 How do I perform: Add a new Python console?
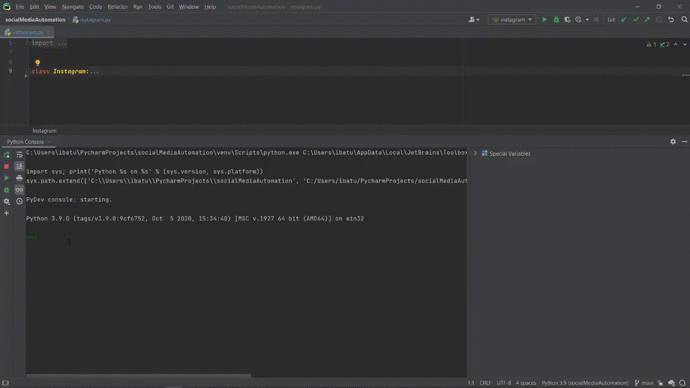click(x=7, y=213)
